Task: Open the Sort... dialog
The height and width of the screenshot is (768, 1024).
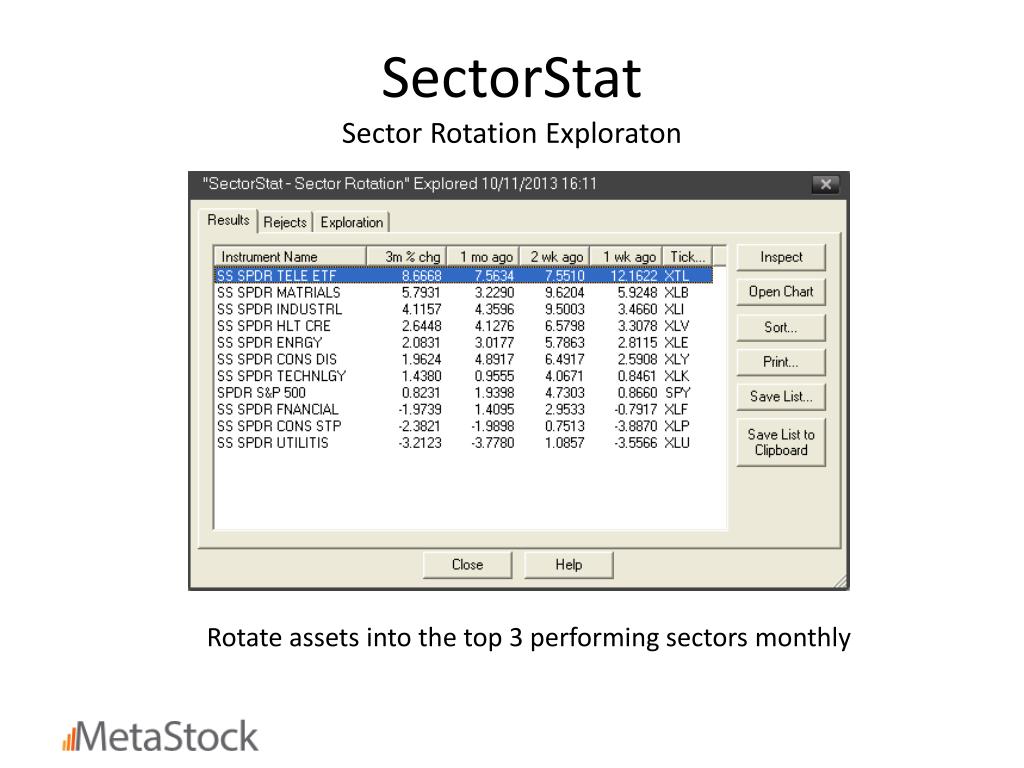Action: pos(781,327)
